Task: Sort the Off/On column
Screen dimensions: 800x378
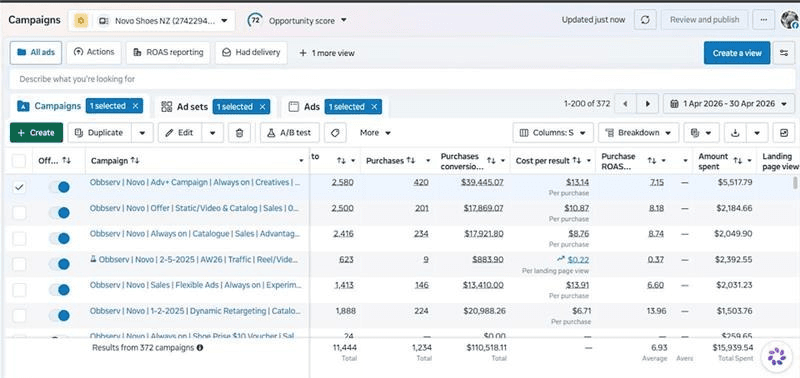Action: (66, 161)
